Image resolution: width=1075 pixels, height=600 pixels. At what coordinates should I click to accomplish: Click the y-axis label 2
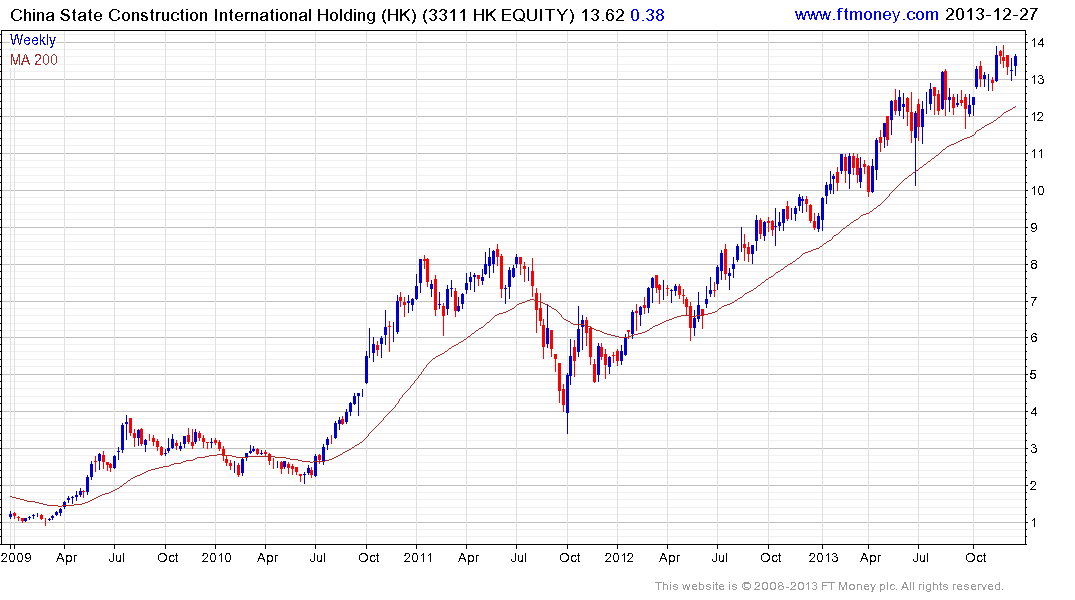pyautogui.click(x=1034, y=486)
